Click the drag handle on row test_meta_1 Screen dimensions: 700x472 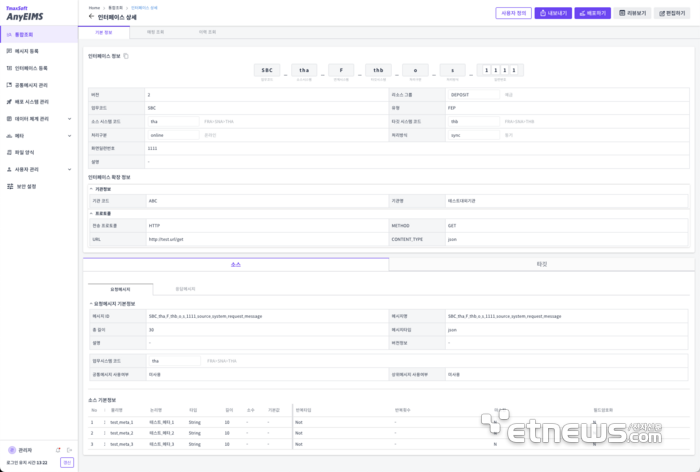coord(104,422)
